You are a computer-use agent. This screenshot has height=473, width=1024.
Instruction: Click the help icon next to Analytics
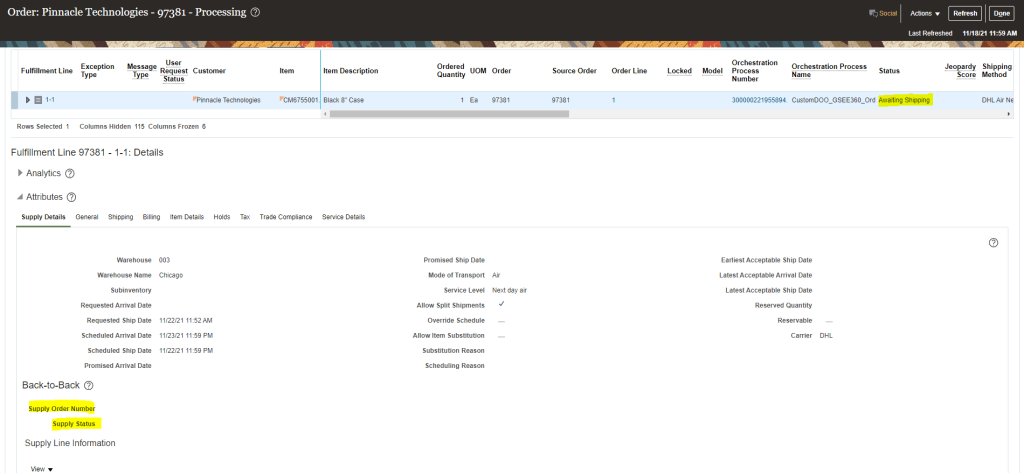coord(70,173)
